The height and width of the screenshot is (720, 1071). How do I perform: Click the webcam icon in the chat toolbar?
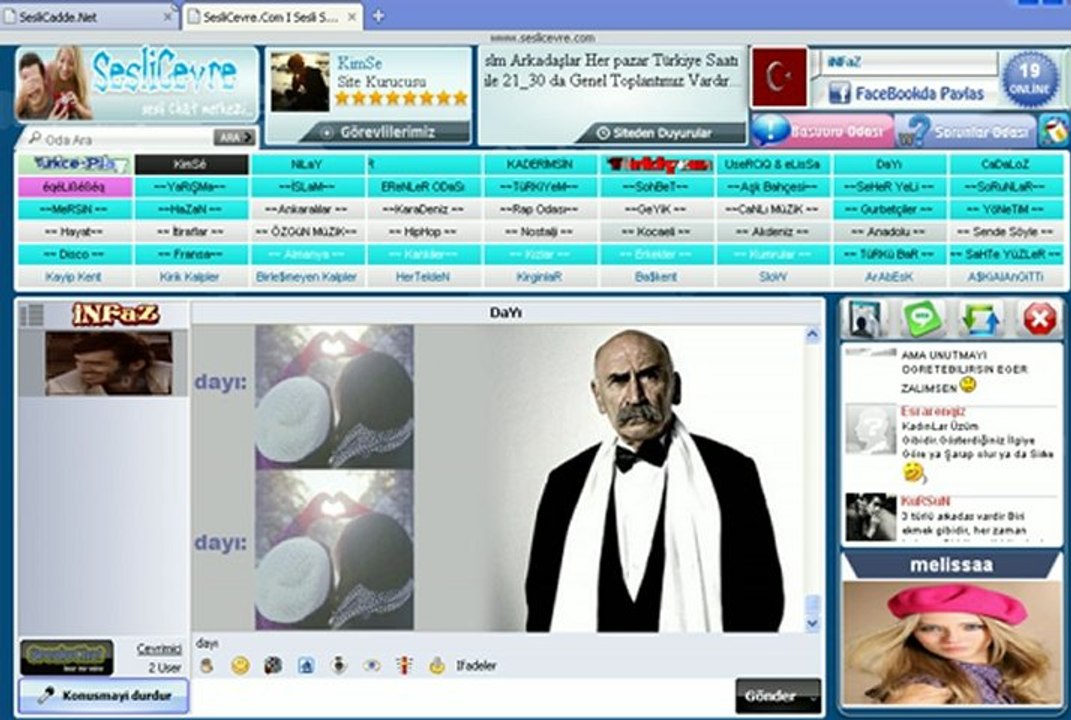coord(339,665)
